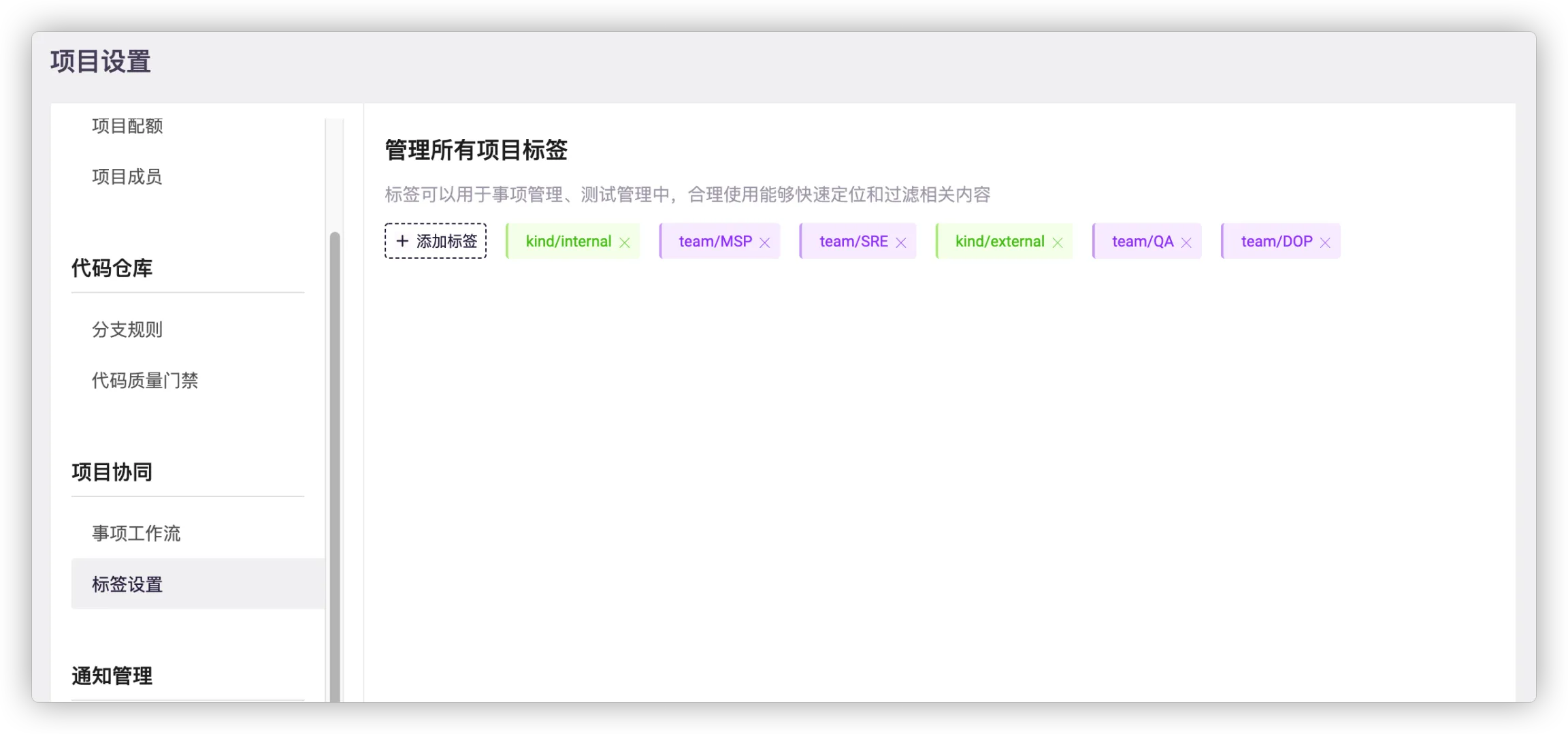Click the plus icon in 添加标签
Image resolution: width=1568 pixels, height=734 pixels.
tap(402, 241)
